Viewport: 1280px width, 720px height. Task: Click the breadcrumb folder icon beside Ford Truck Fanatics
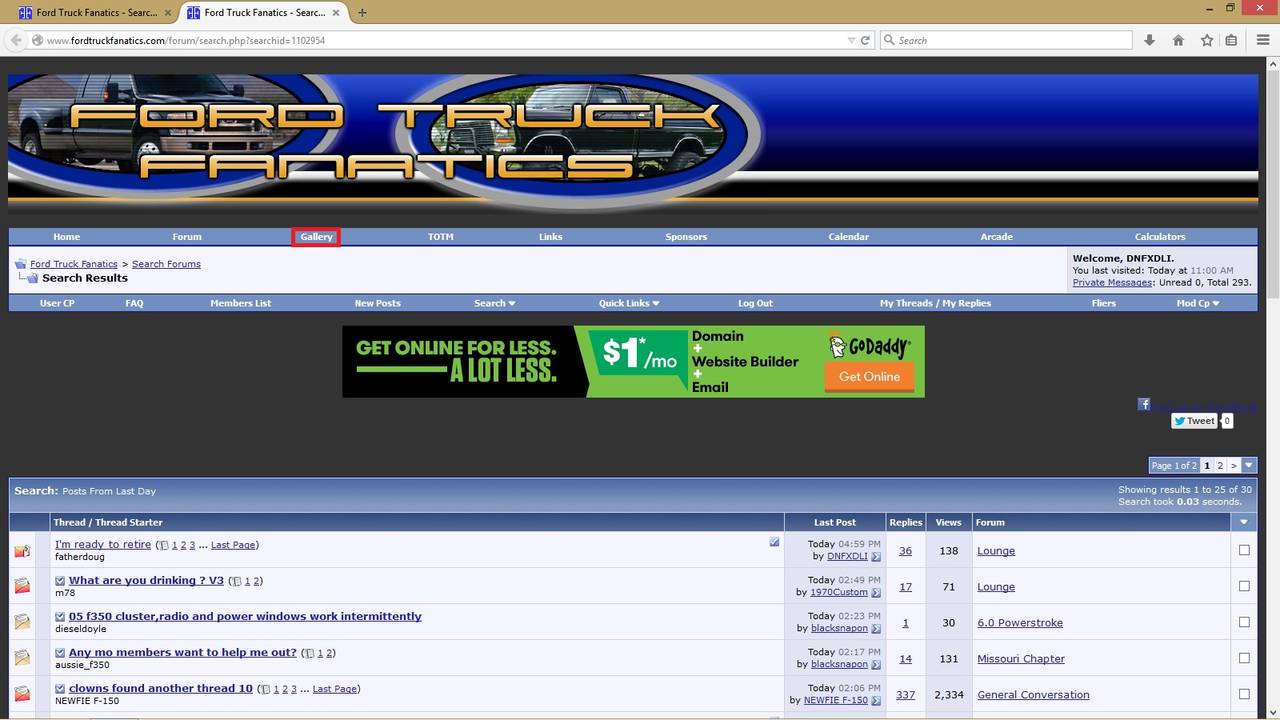[x=20, y=264]
